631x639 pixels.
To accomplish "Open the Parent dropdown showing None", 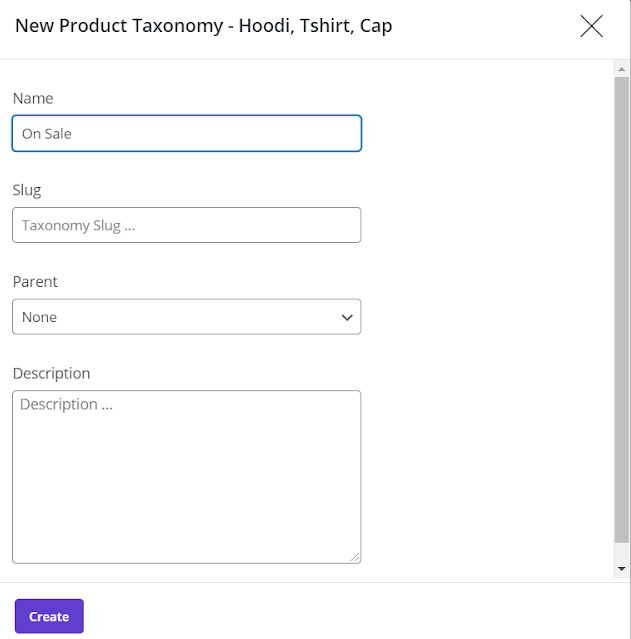I will [x=187, y=317].
